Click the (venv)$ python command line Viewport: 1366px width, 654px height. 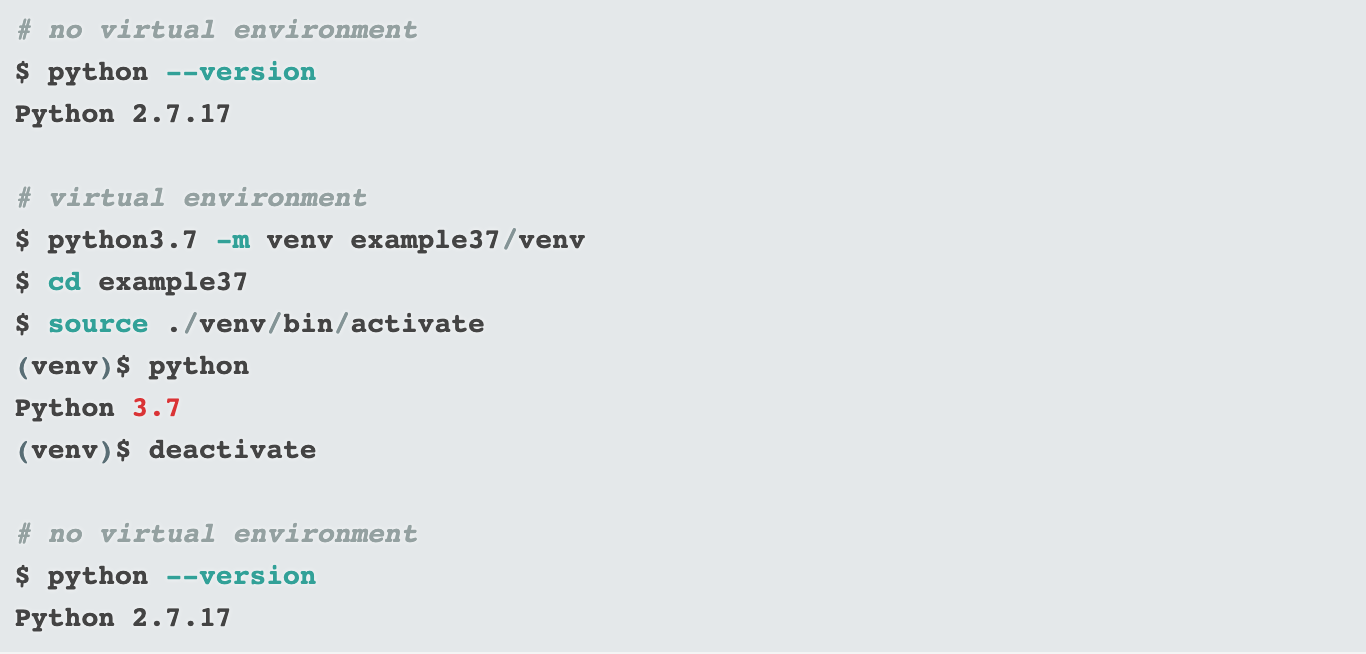pos(132,366)
